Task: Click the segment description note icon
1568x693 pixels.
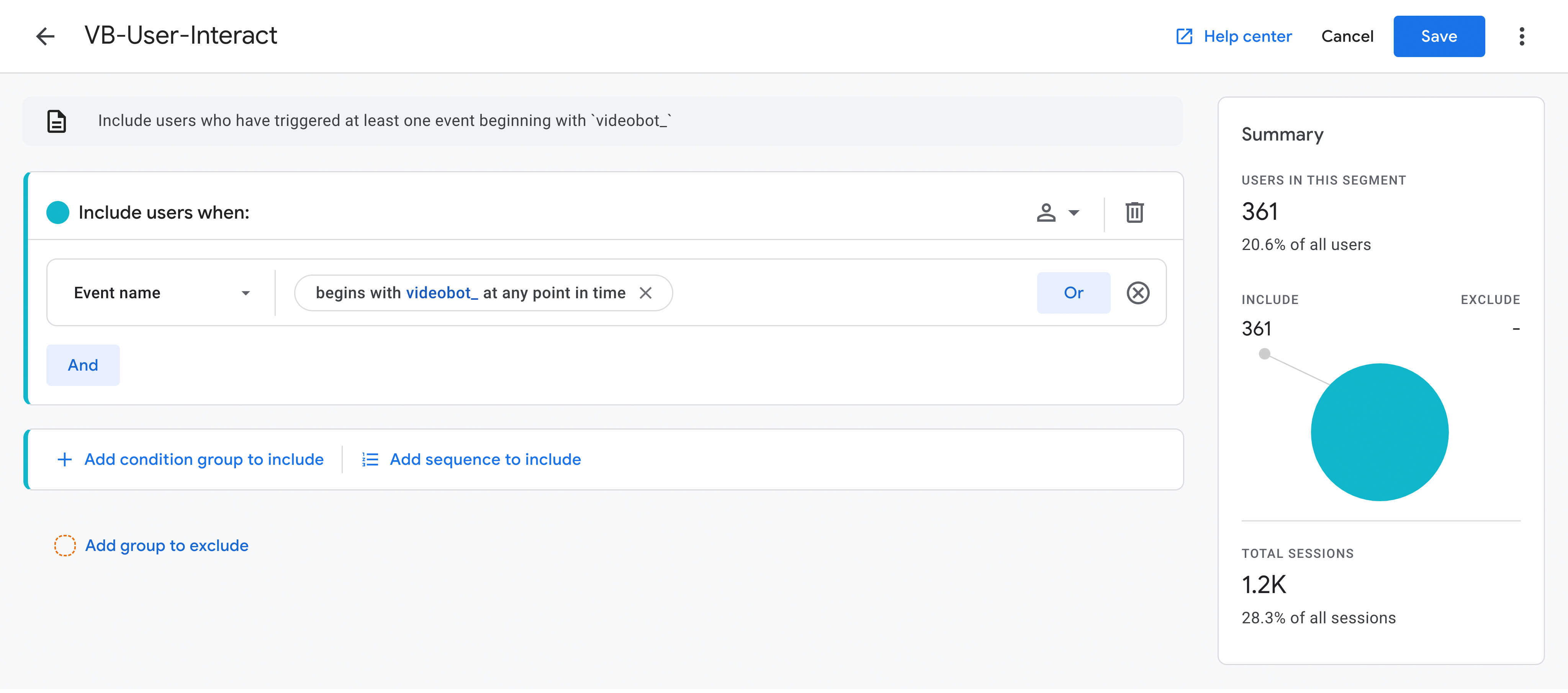Action: pos(56,121)
